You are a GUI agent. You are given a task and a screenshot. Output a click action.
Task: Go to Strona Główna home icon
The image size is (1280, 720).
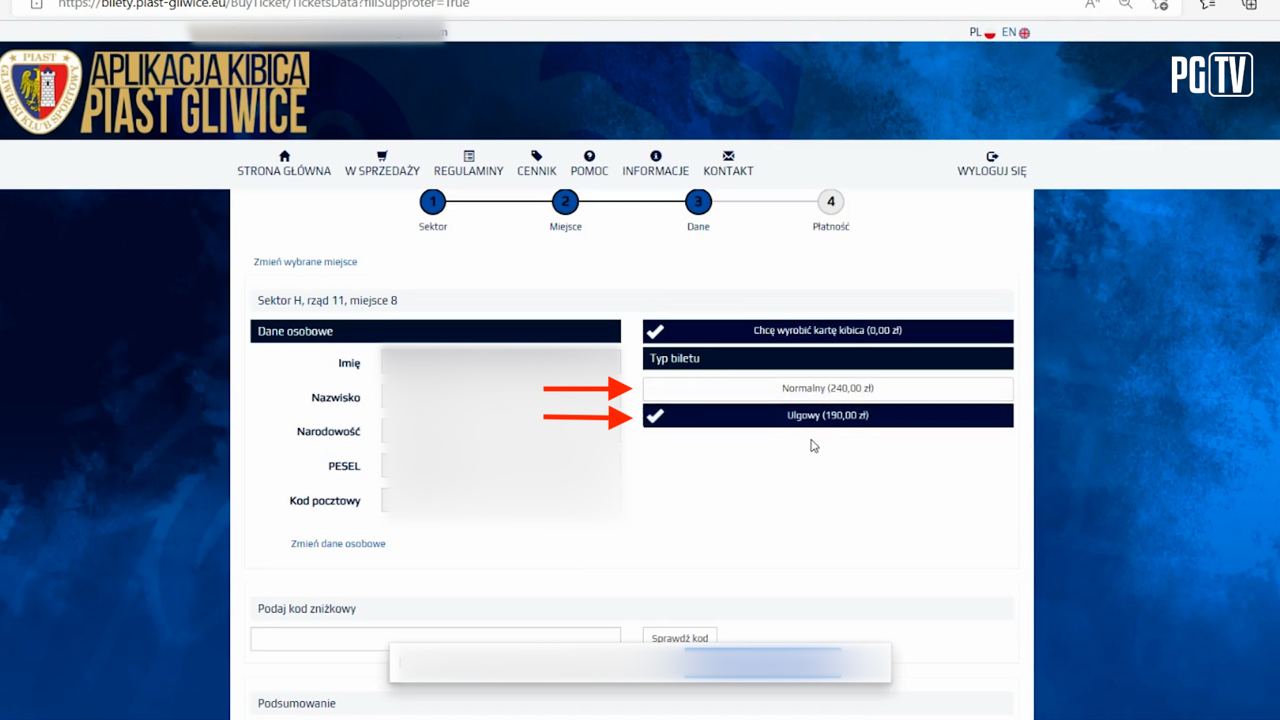[x=284, y=157]
